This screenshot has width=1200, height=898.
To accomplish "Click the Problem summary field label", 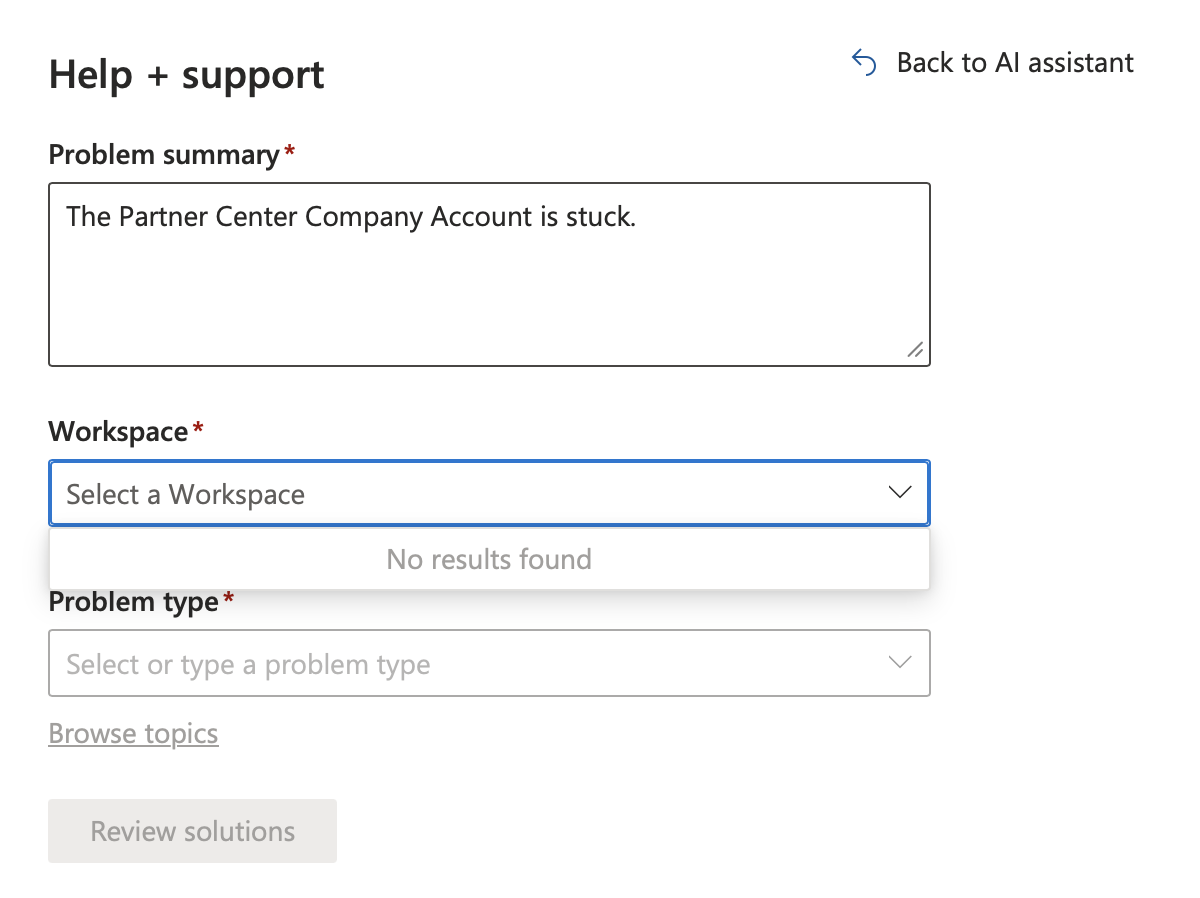I will 164,155.
